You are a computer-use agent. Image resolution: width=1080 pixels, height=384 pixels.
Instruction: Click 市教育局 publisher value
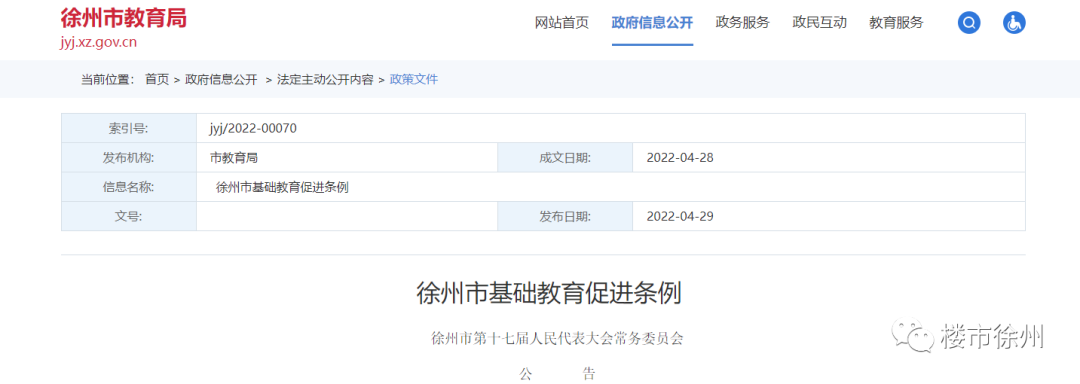pyautogui.click(x=233, y=158)
